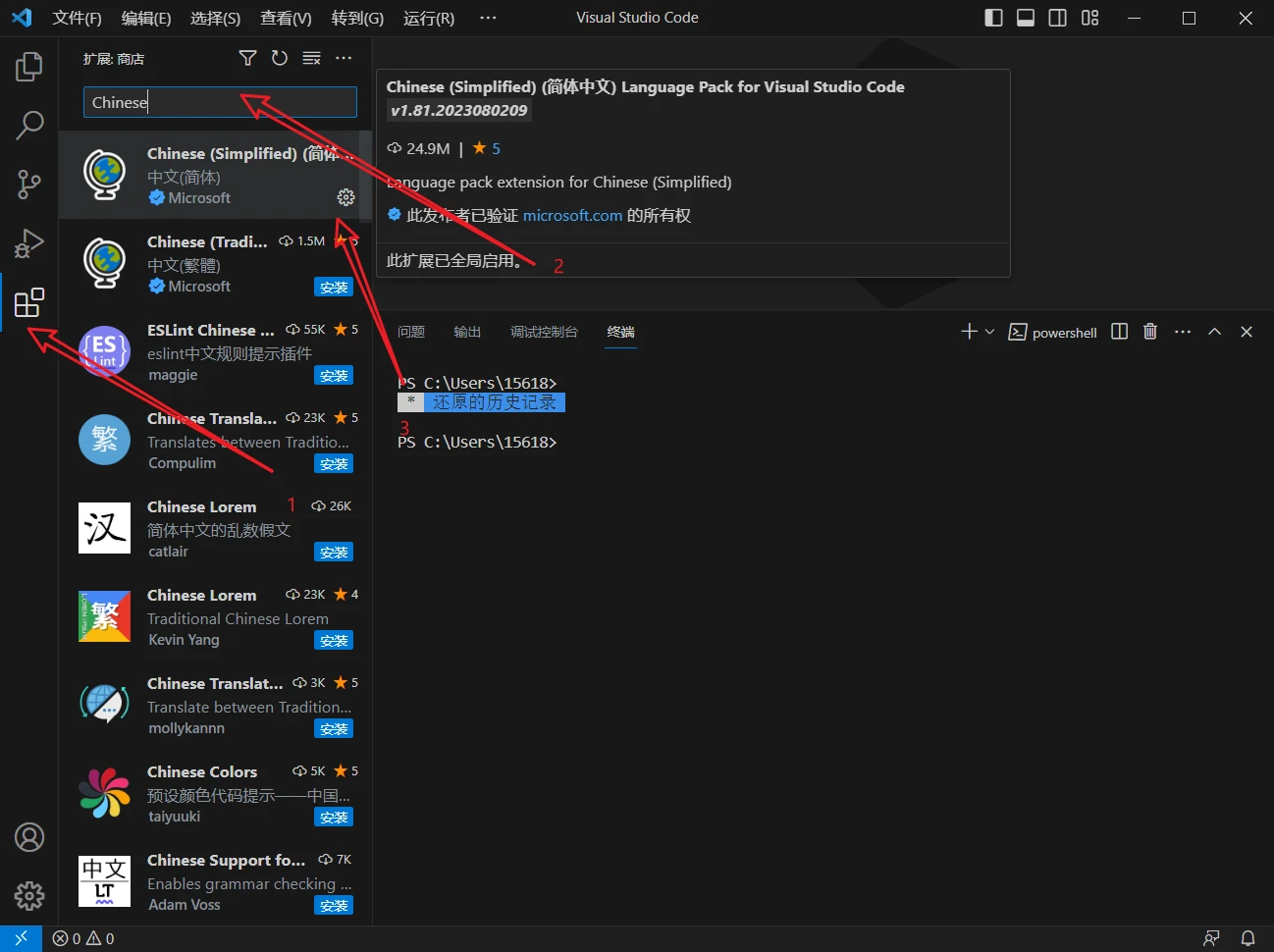Toggle bottom panel visibility
Image resolution: width=1274 pixels, height=952 pixels.
tap(1026, 18)
